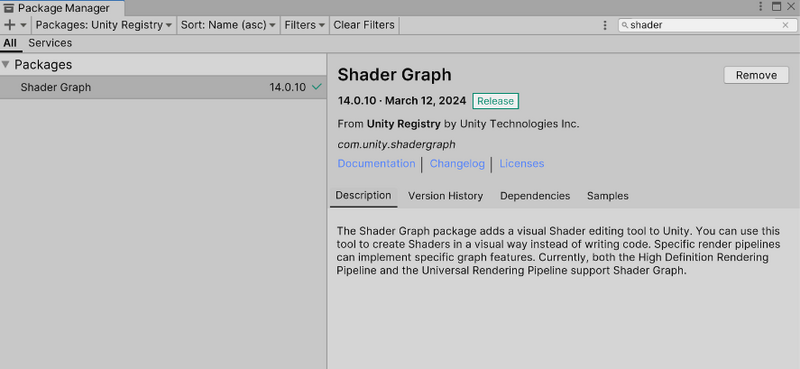The width and height of the screenshot is (800, 369).
Task: Click the green installed checkmark icon
Action: coord(317,87)
